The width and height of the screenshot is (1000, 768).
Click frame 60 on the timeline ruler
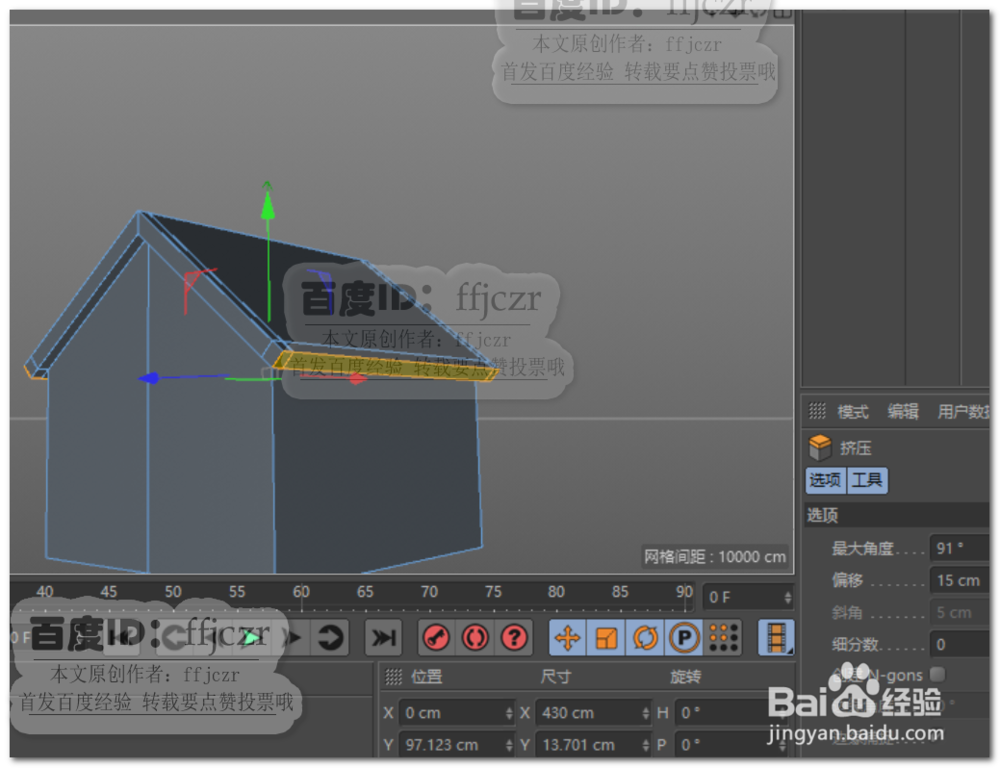301,592
